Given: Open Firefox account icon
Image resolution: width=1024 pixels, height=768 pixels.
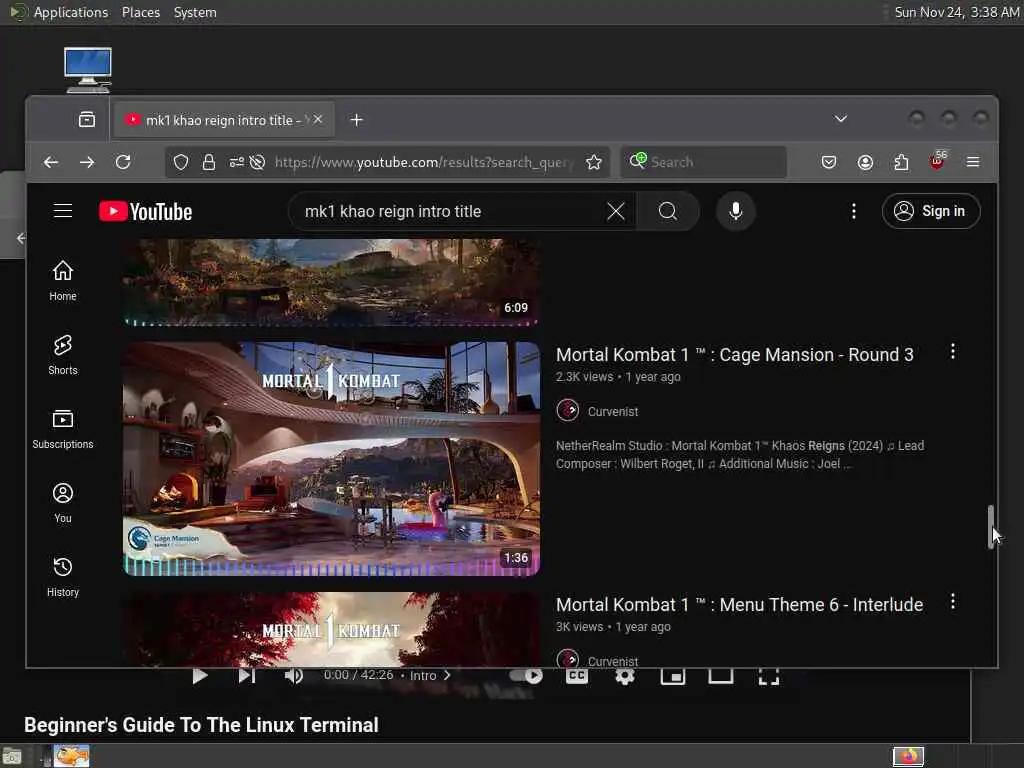Looking at the screenshot, I should (x=865, y=162).
